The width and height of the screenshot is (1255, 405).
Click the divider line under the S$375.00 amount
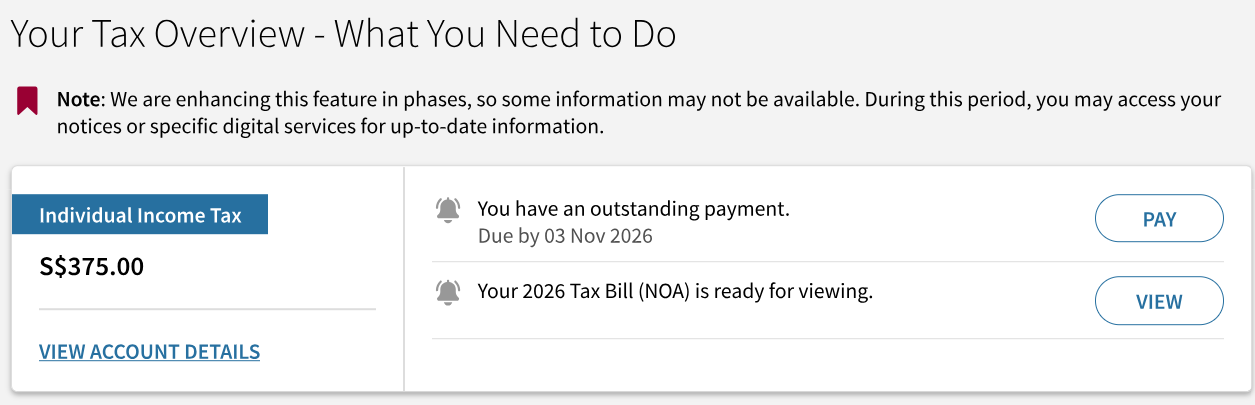pyautogui.click(x=207, y=310)
